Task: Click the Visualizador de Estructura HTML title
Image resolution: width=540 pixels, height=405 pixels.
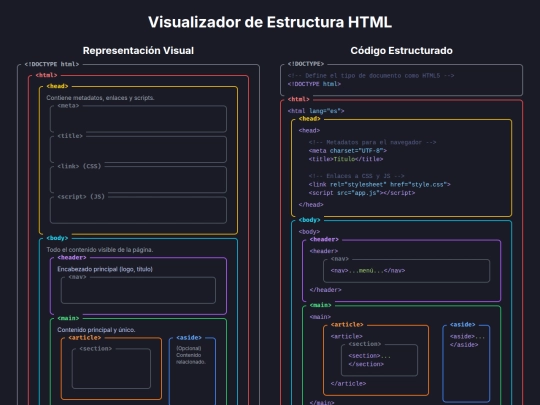Action: tap(270, 22)
